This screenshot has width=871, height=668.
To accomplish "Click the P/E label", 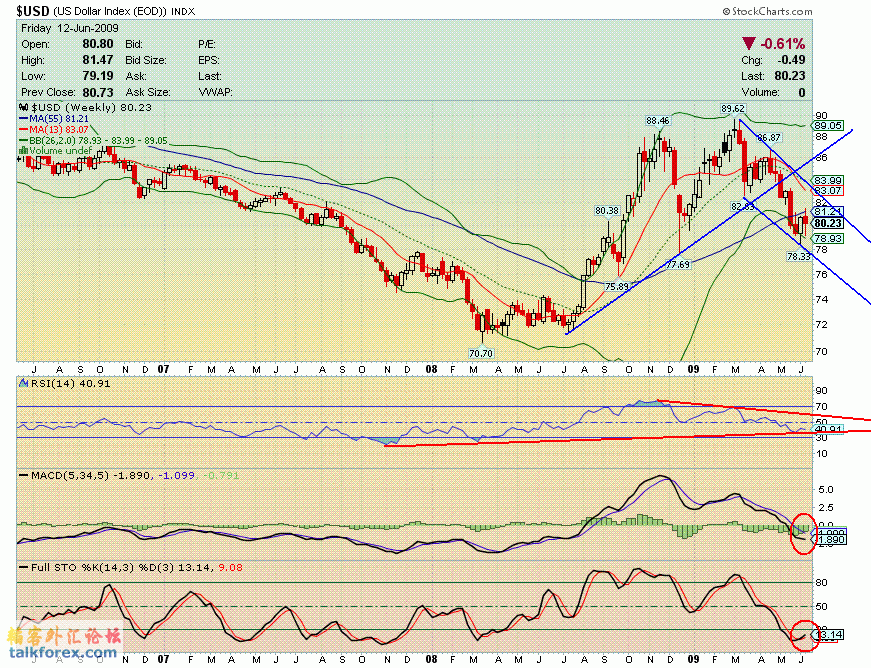I will pyautogui.click(x=207, y=44).
